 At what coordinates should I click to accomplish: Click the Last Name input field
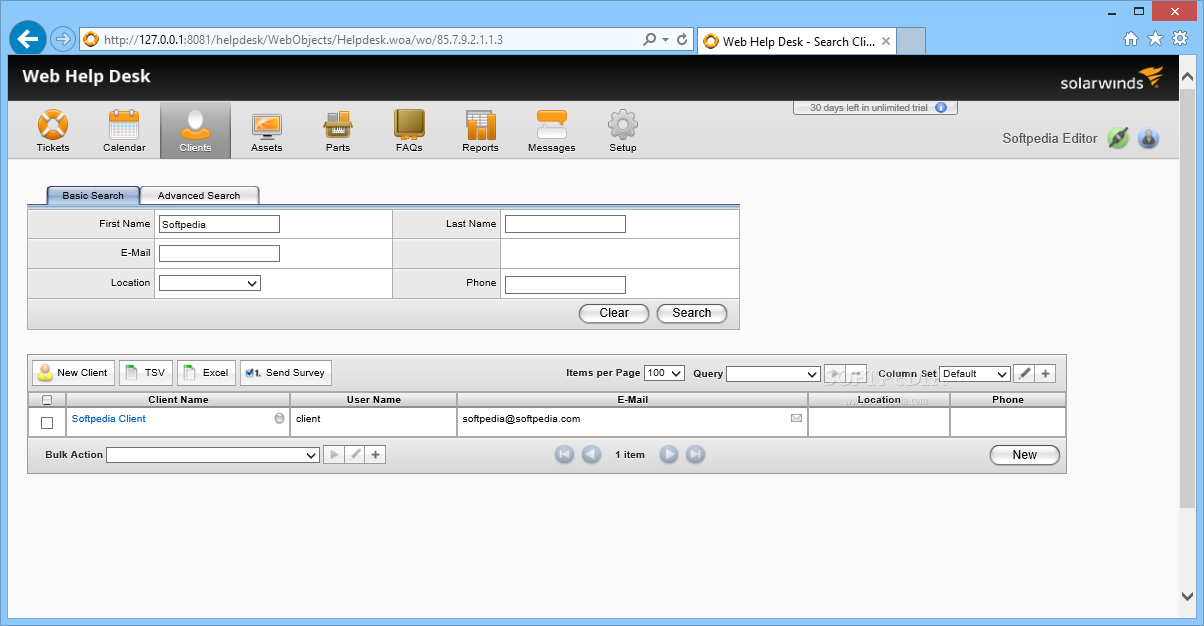point(565,224)
